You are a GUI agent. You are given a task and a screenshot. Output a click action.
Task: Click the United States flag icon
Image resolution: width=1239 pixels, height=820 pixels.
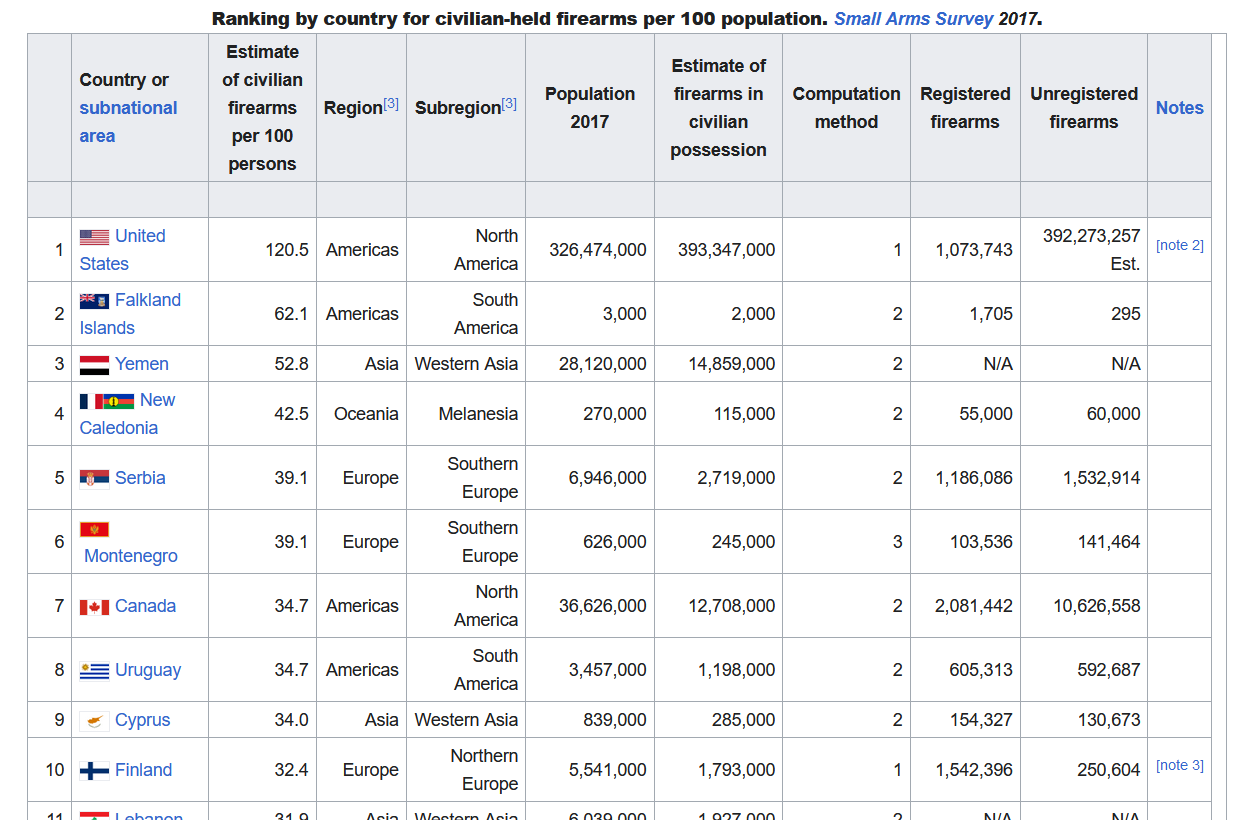tap(94, 237)
